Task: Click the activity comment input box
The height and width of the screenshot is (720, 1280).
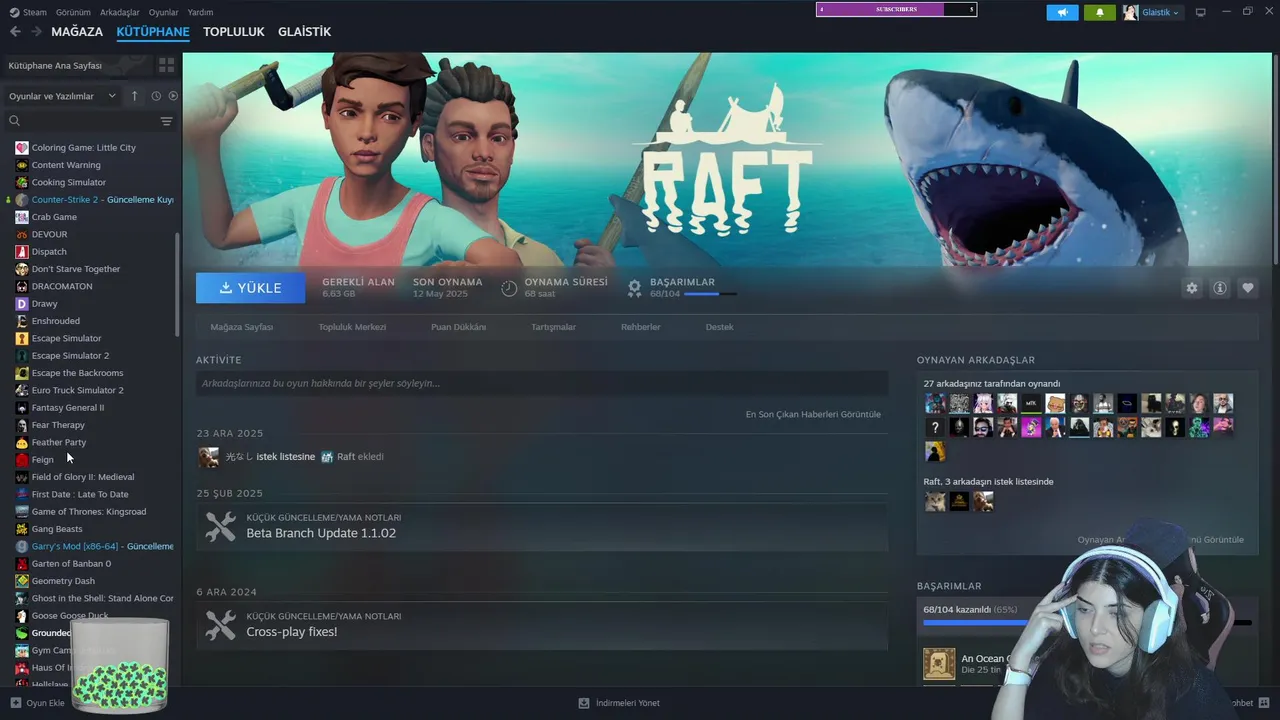Action: click(x=542, y=383)
